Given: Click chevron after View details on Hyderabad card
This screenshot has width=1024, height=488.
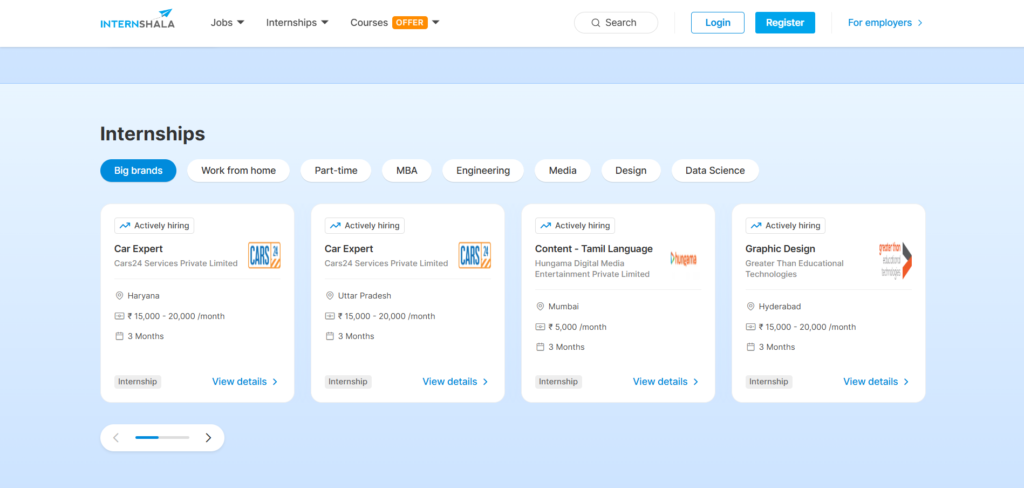Looking at the screenshot, I should click(x=906, y=382).
